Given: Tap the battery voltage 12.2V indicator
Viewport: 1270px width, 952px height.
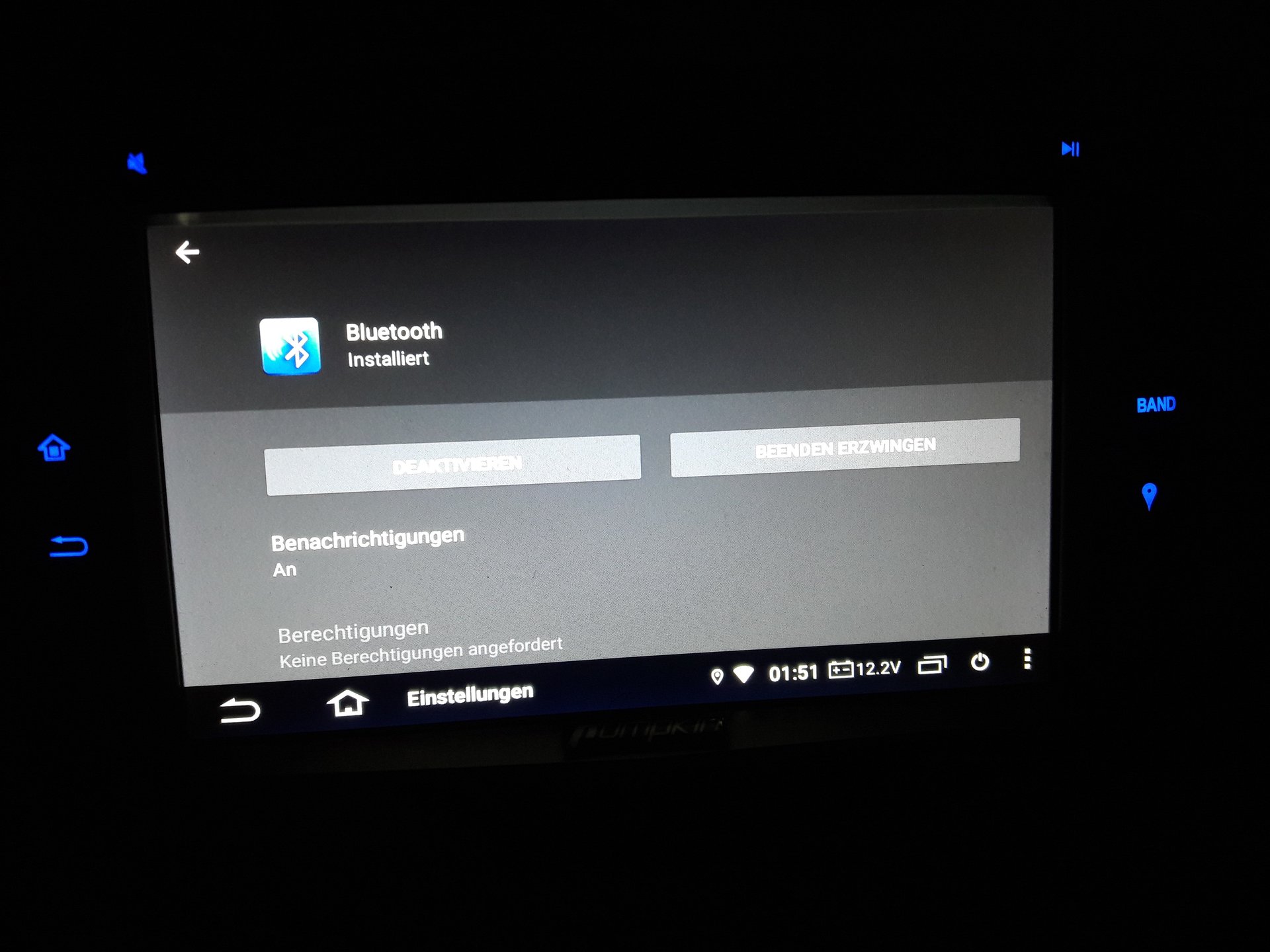Looking at the screenshot, I should click(x=865, y=669).
